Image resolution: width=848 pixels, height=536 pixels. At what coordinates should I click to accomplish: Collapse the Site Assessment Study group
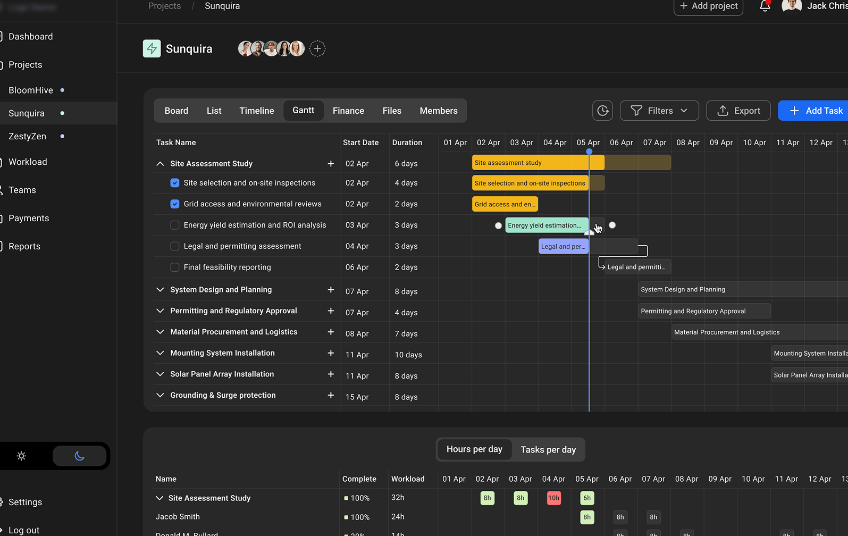(x=160, y=163)
